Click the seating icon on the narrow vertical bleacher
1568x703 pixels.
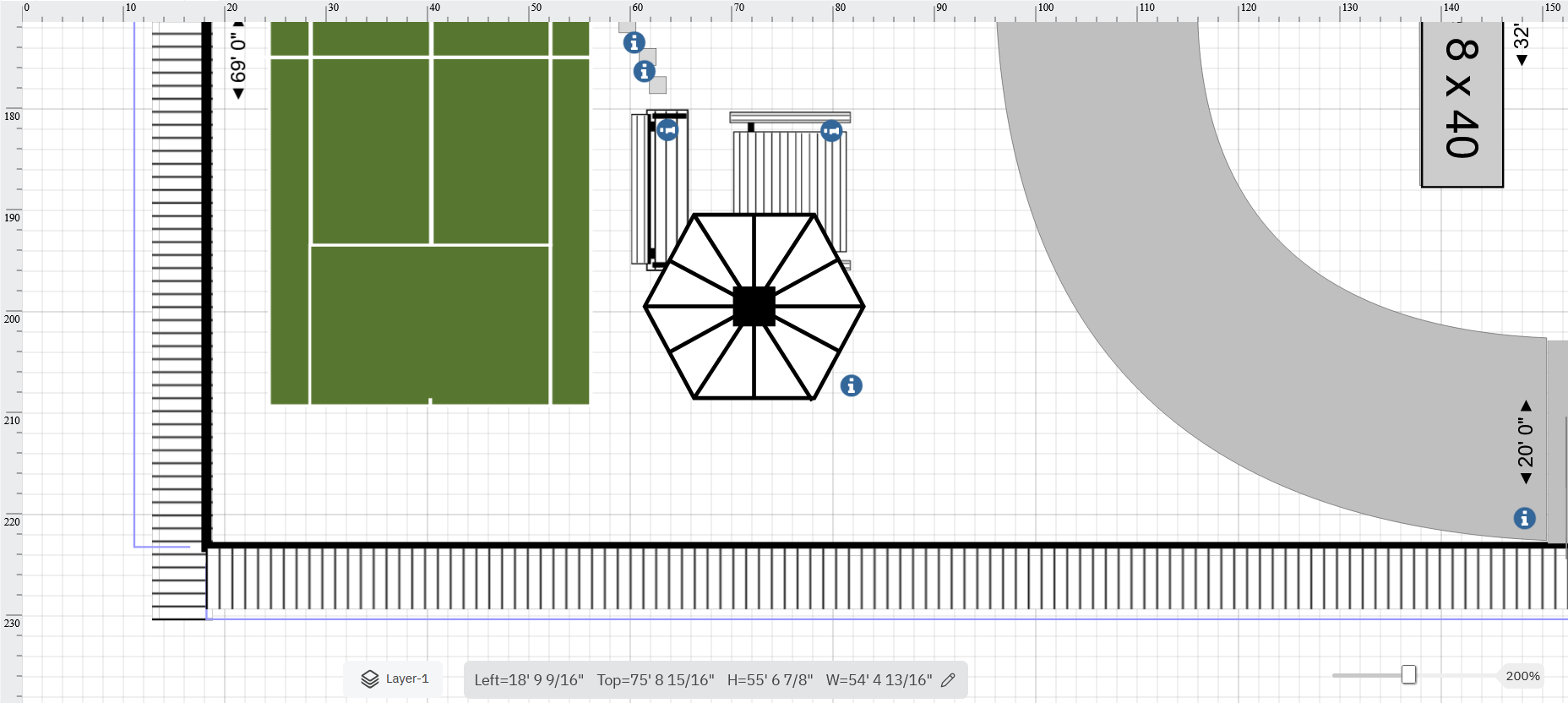coord(667,130)
